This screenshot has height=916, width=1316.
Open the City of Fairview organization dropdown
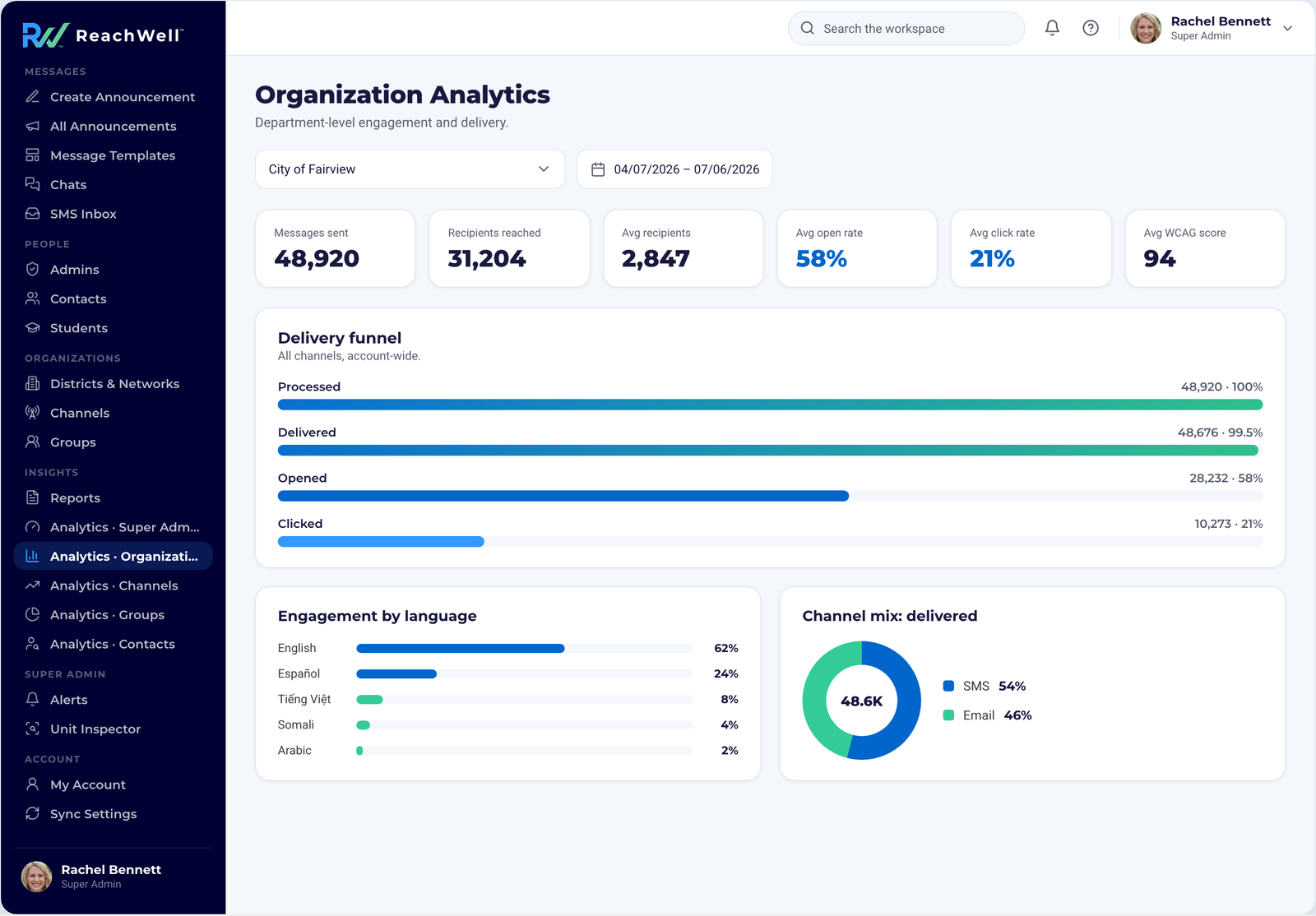tap(410, 169)
